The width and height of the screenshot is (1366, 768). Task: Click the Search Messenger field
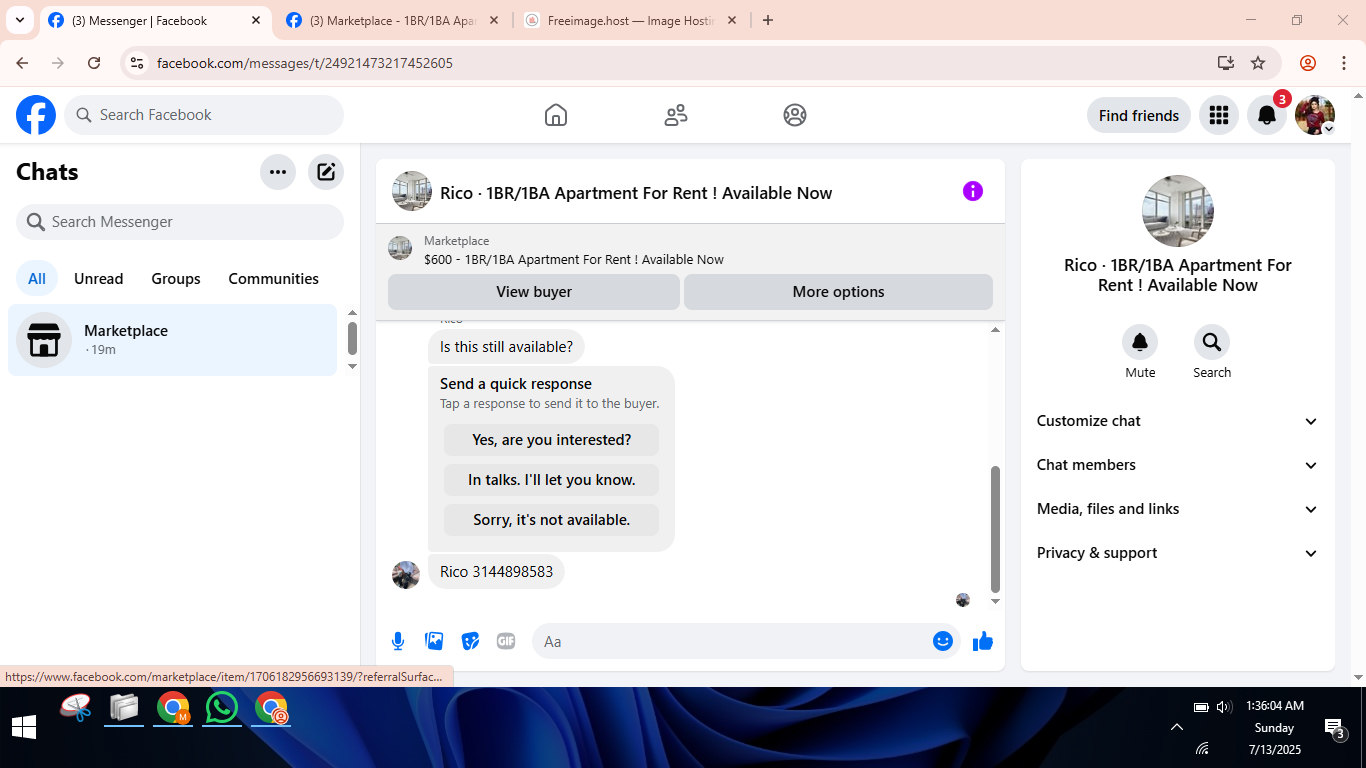tap(180, 222)
